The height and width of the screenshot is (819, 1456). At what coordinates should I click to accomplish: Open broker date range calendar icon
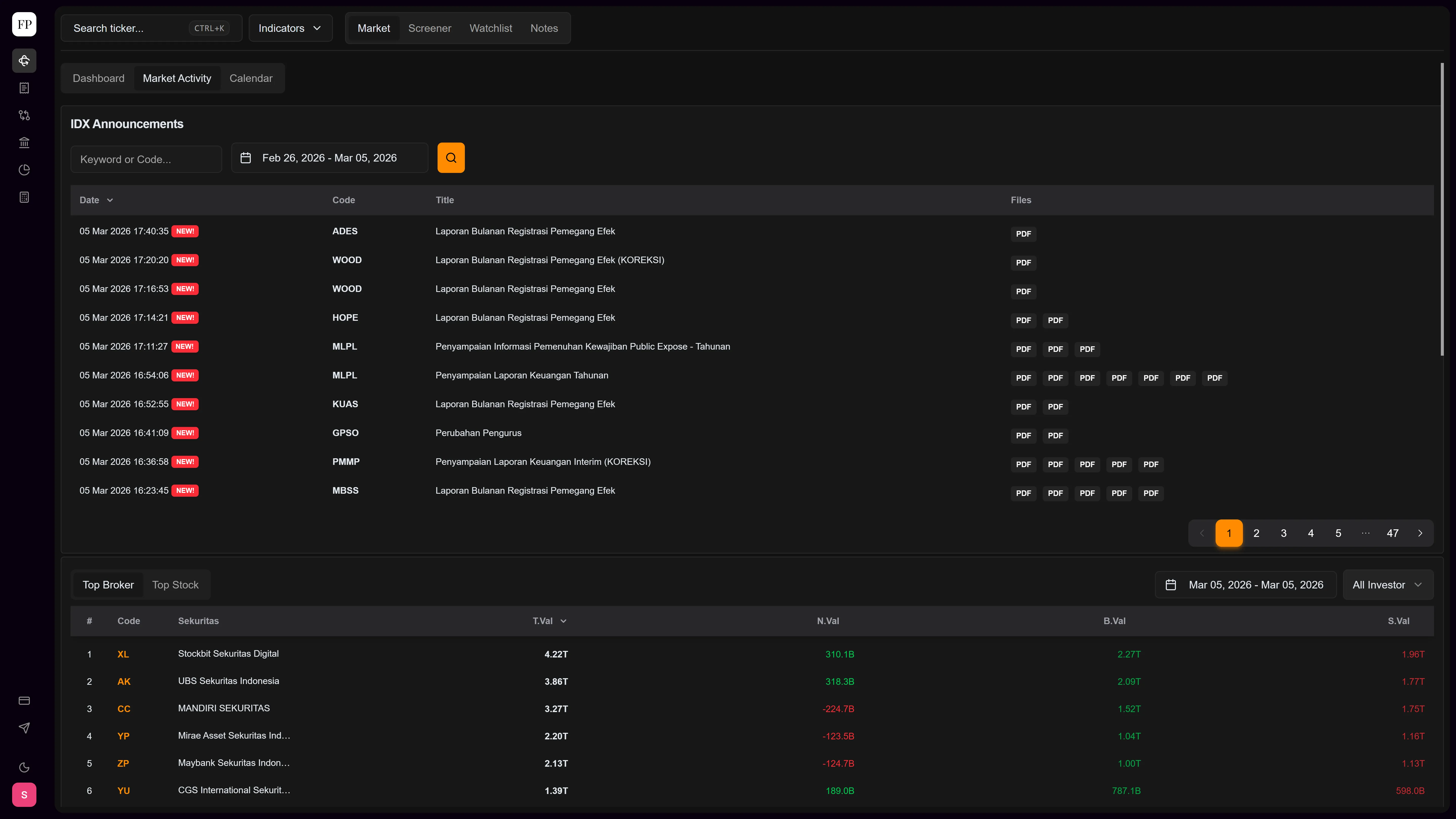(x=1171, y=584)
